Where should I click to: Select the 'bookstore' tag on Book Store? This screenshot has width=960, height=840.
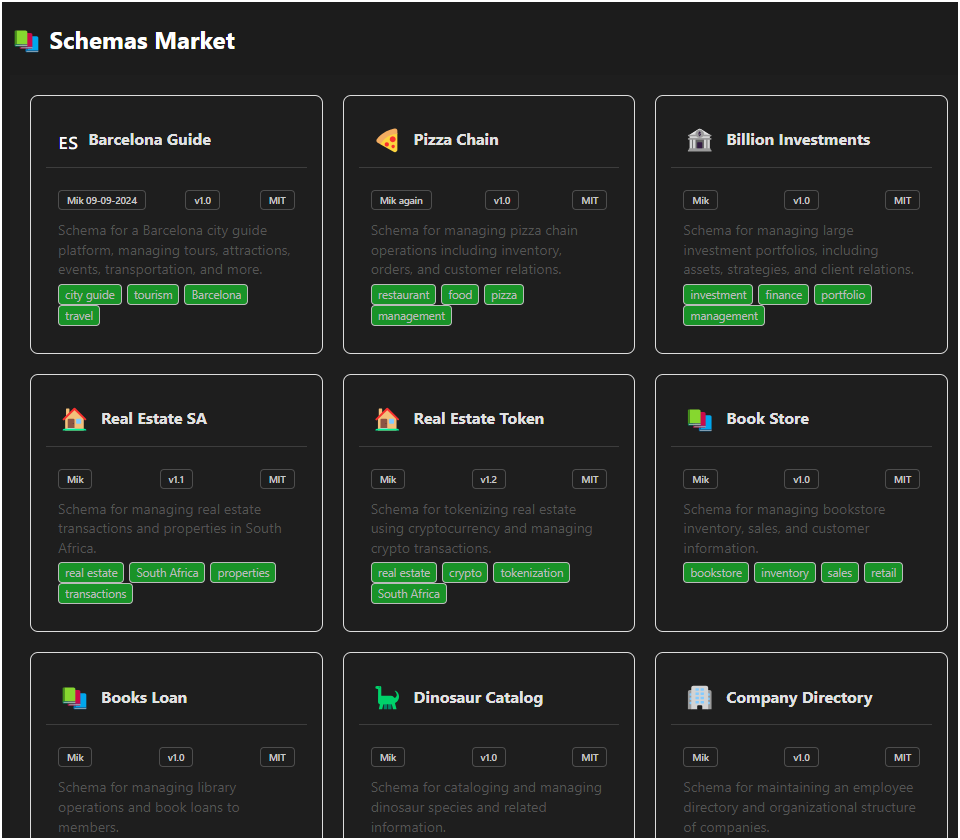pyautogui.click(x=716, y=573)
